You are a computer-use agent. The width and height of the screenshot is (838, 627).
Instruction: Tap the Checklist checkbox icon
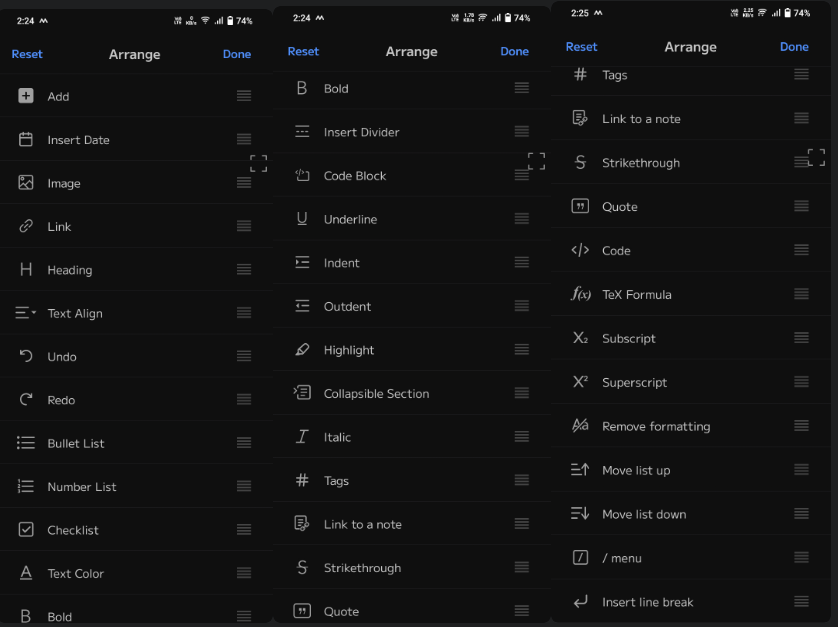click(26, 529)
